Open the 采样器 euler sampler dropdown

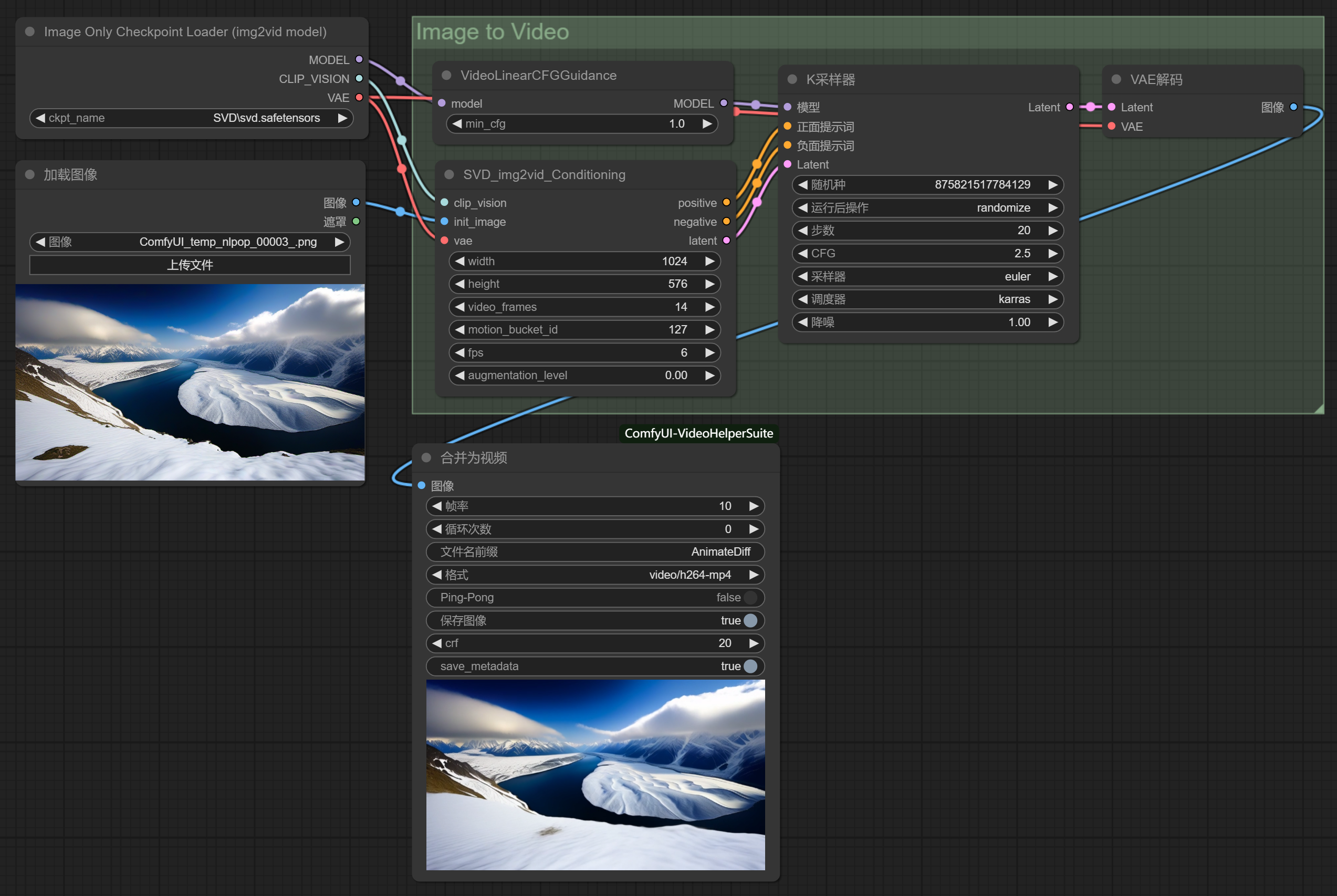[x=927, y=277]
